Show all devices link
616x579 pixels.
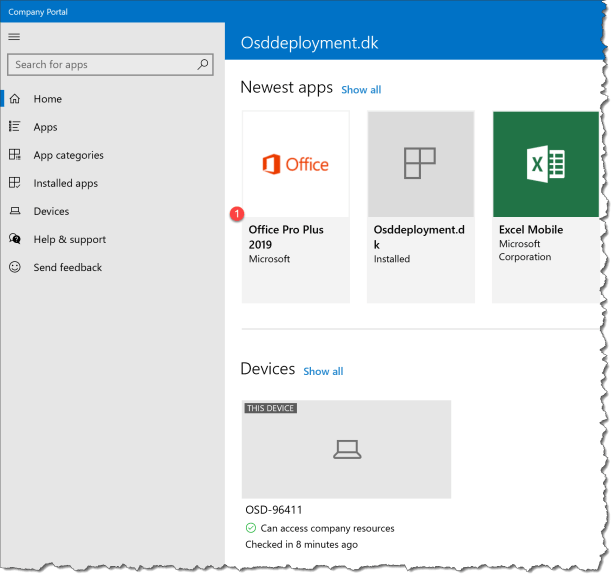pos(323,371)
